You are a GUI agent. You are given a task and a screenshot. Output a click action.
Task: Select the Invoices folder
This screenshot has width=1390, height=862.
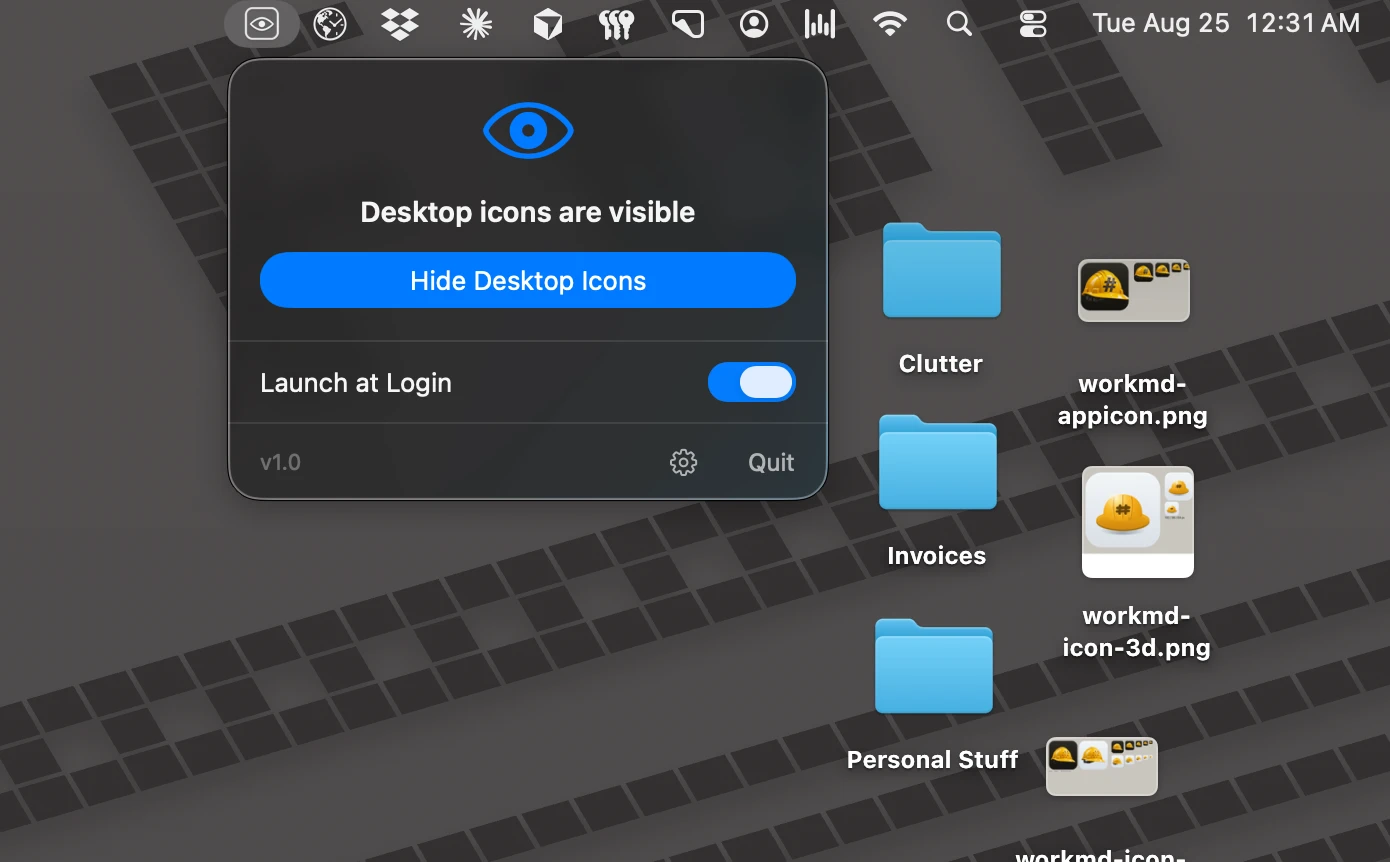pos(938,463)
